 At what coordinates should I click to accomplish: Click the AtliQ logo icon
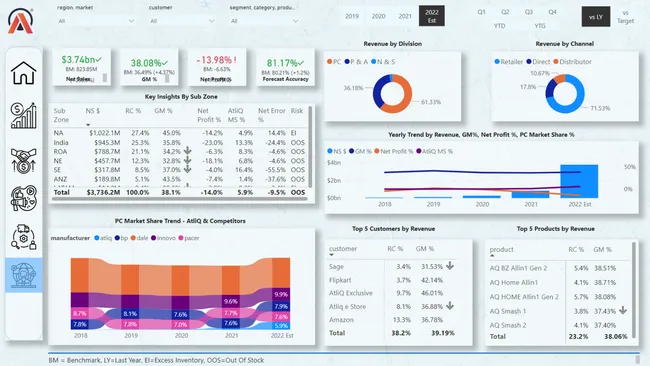20,21
